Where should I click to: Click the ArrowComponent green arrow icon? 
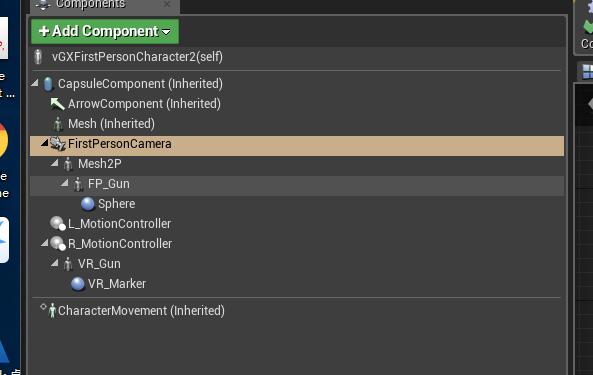pyautogui.click(x=57, y=104)
